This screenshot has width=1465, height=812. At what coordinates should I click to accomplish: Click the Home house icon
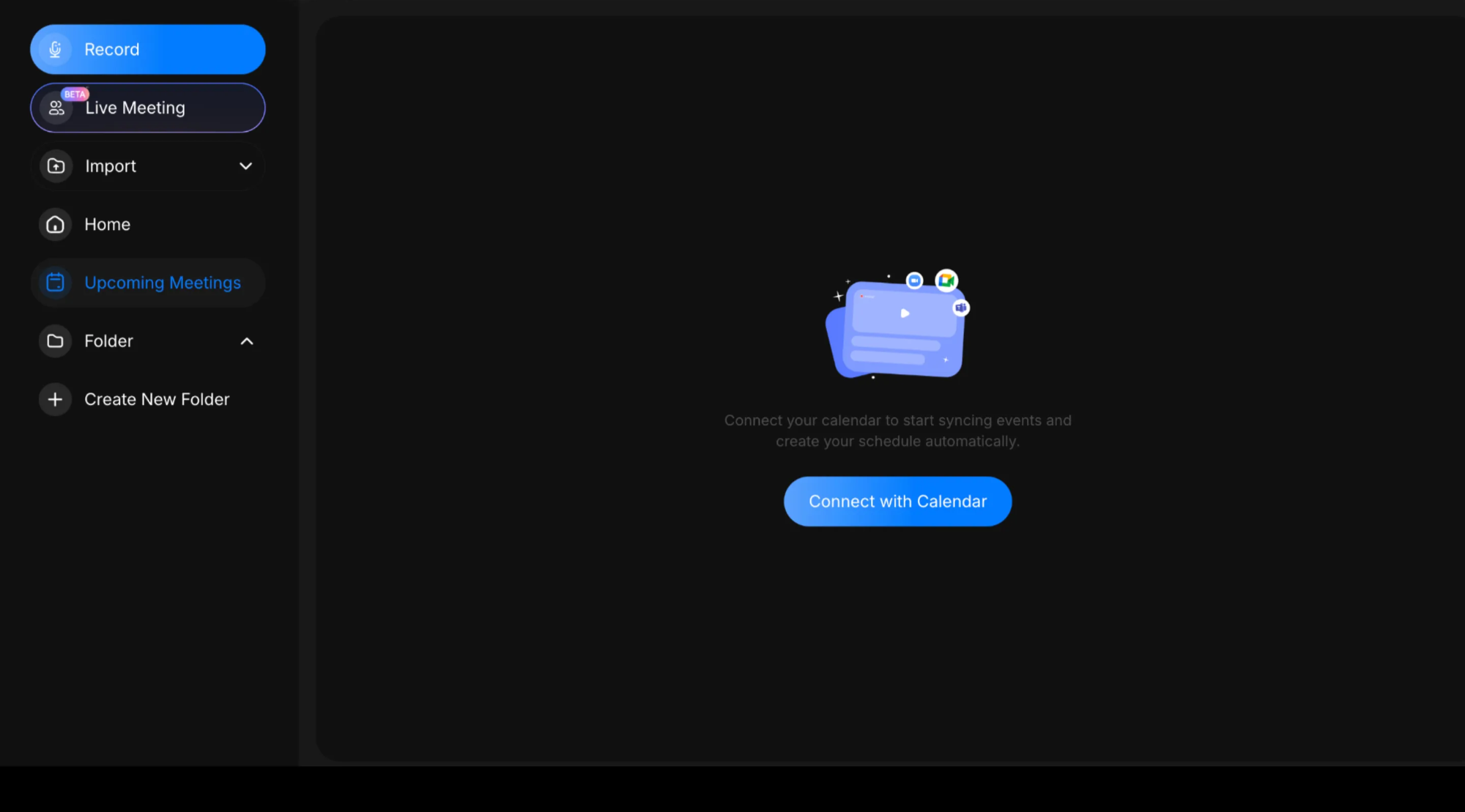tap(55, 224)
